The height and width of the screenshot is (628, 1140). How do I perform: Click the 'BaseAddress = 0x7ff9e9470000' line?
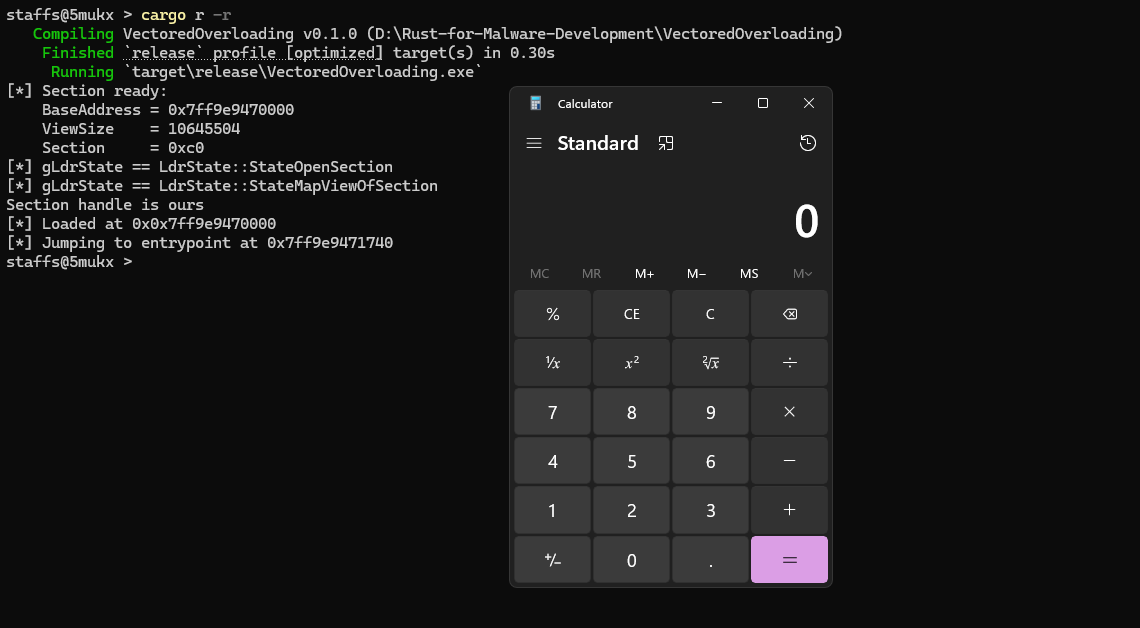click(168, 110)
